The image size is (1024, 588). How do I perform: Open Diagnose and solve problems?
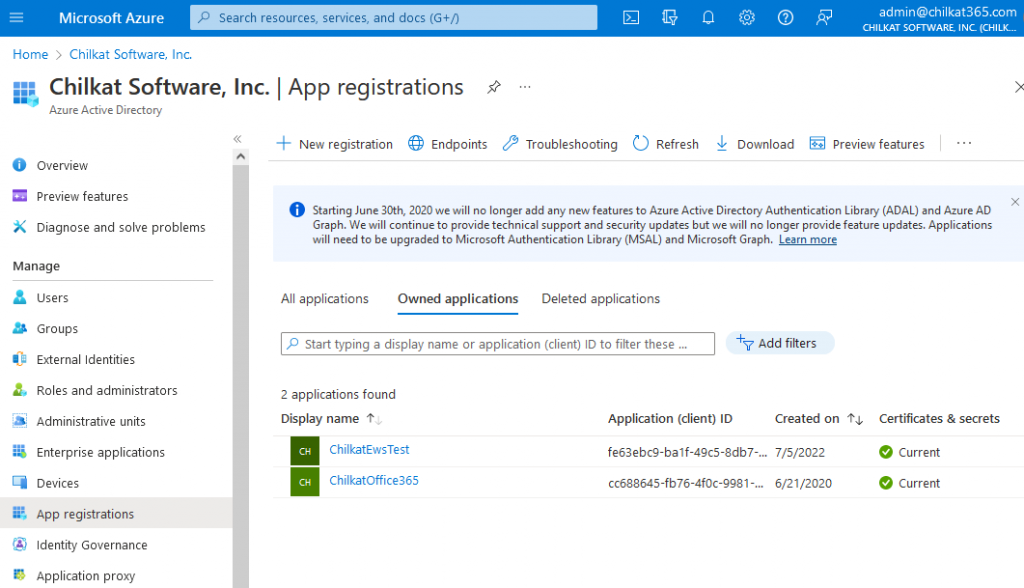[119, 227]
